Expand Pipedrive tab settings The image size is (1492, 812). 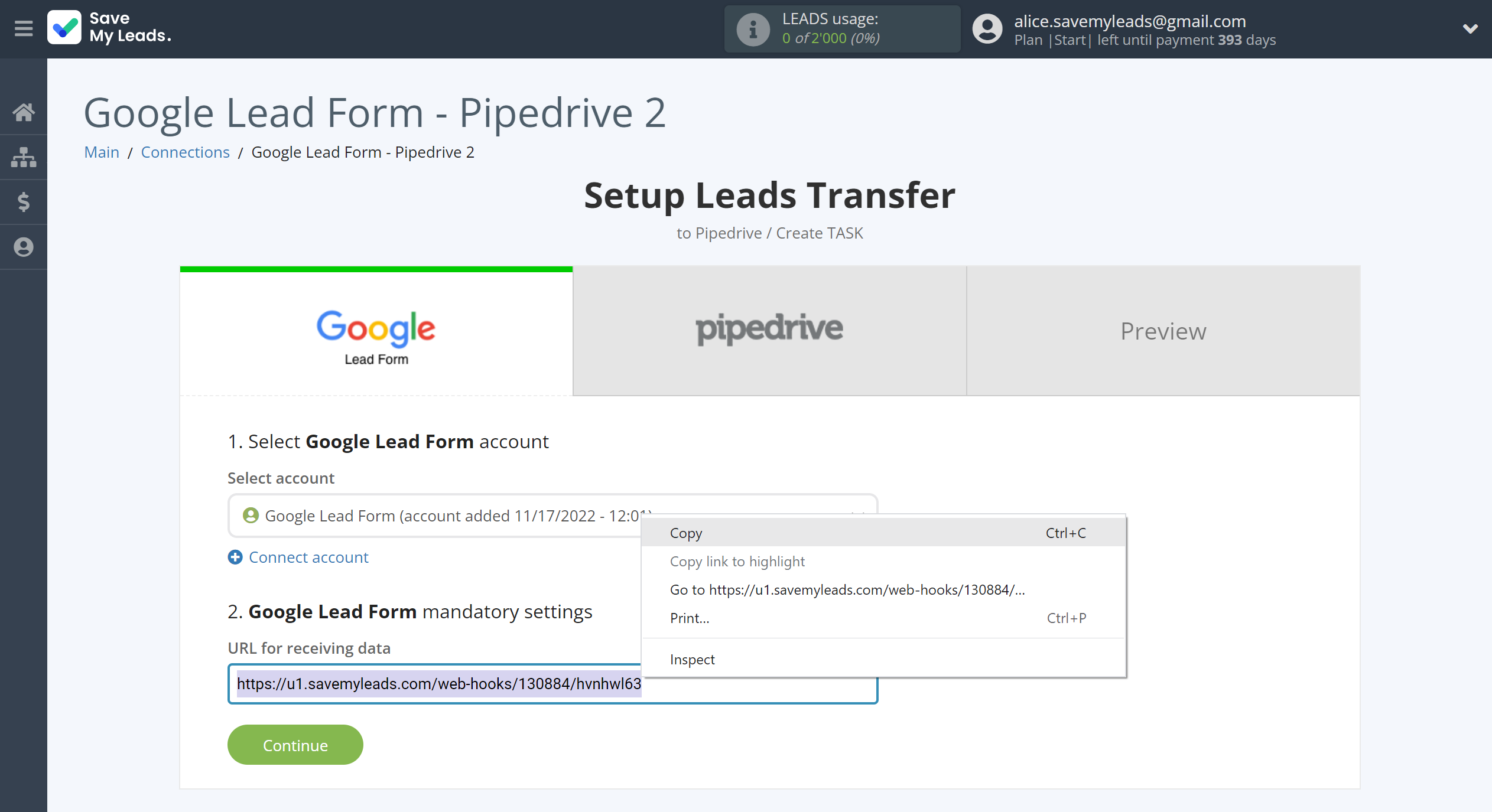pos(770,329)
